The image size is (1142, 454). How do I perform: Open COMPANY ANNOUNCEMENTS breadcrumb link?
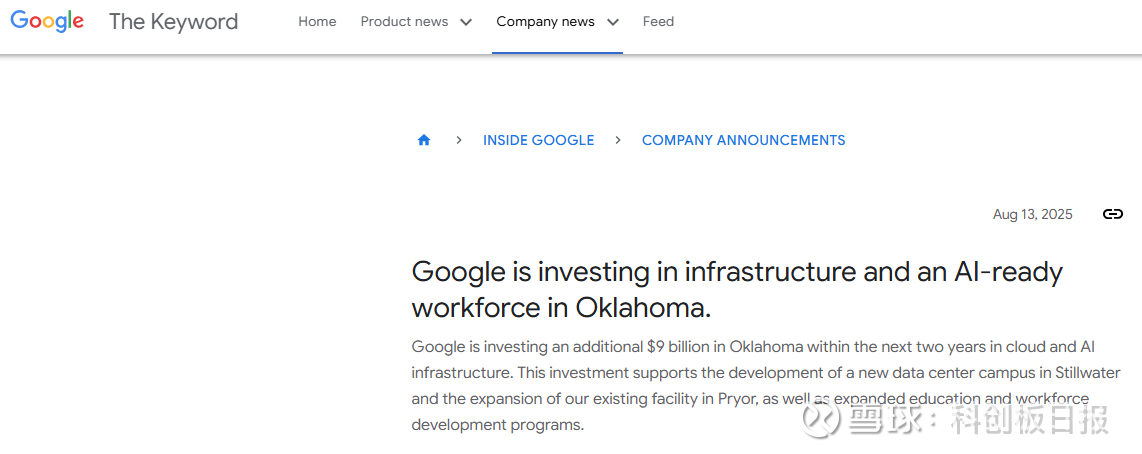tap(743, 140)
